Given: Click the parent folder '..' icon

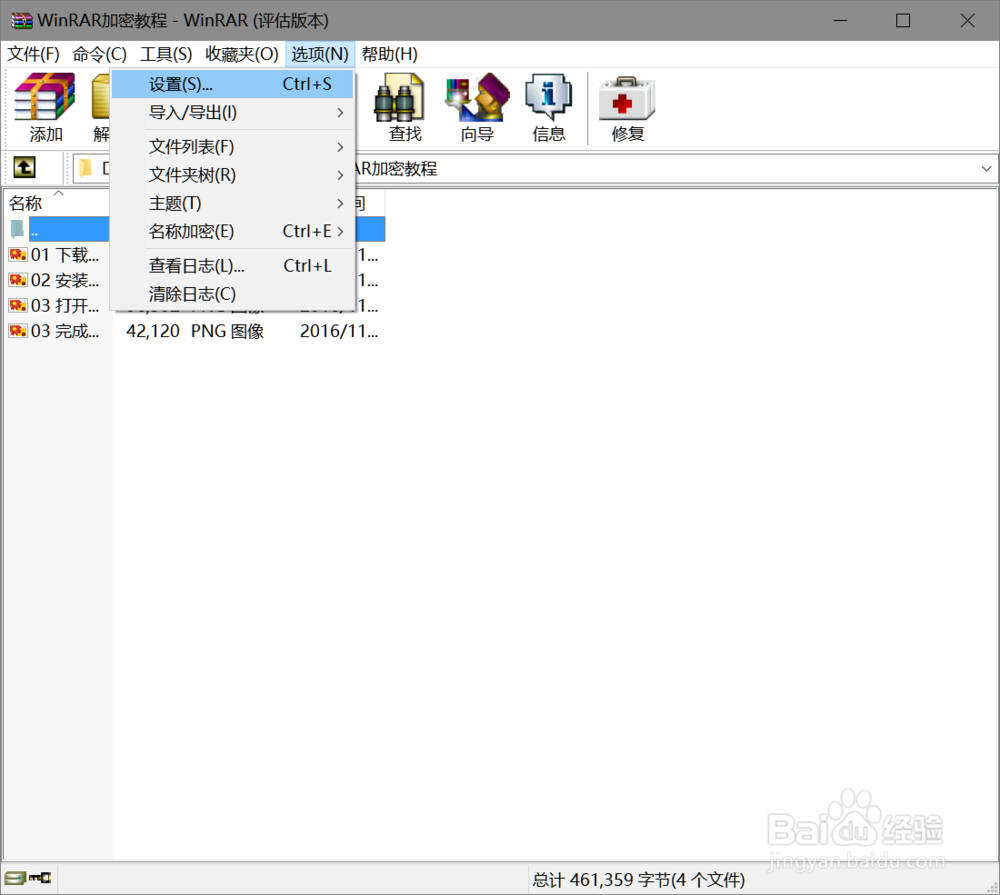Looking at the screenshot, I should point(18,228).
